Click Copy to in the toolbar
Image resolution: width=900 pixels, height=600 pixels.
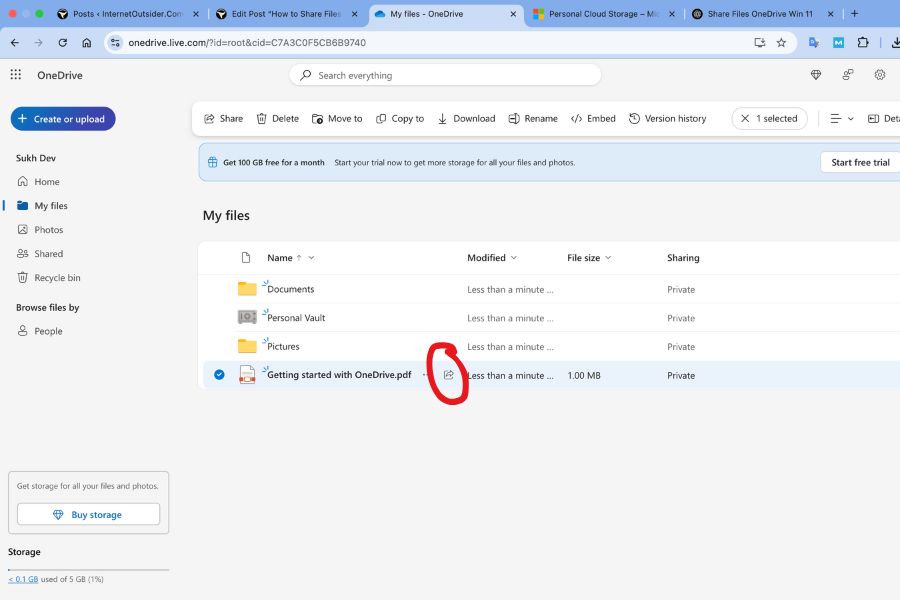pyautogui.click(x=400, y=118)
